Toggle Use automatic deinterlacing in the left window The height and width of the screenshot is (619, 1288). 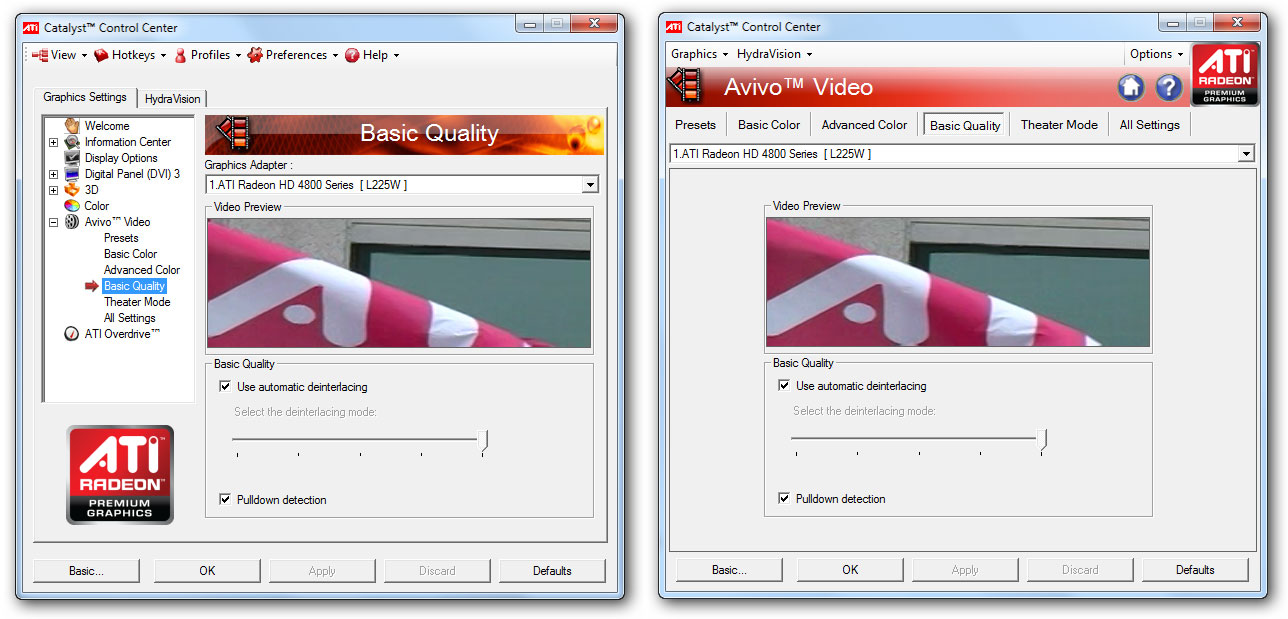pyautogui.click(x=225, y=387)
